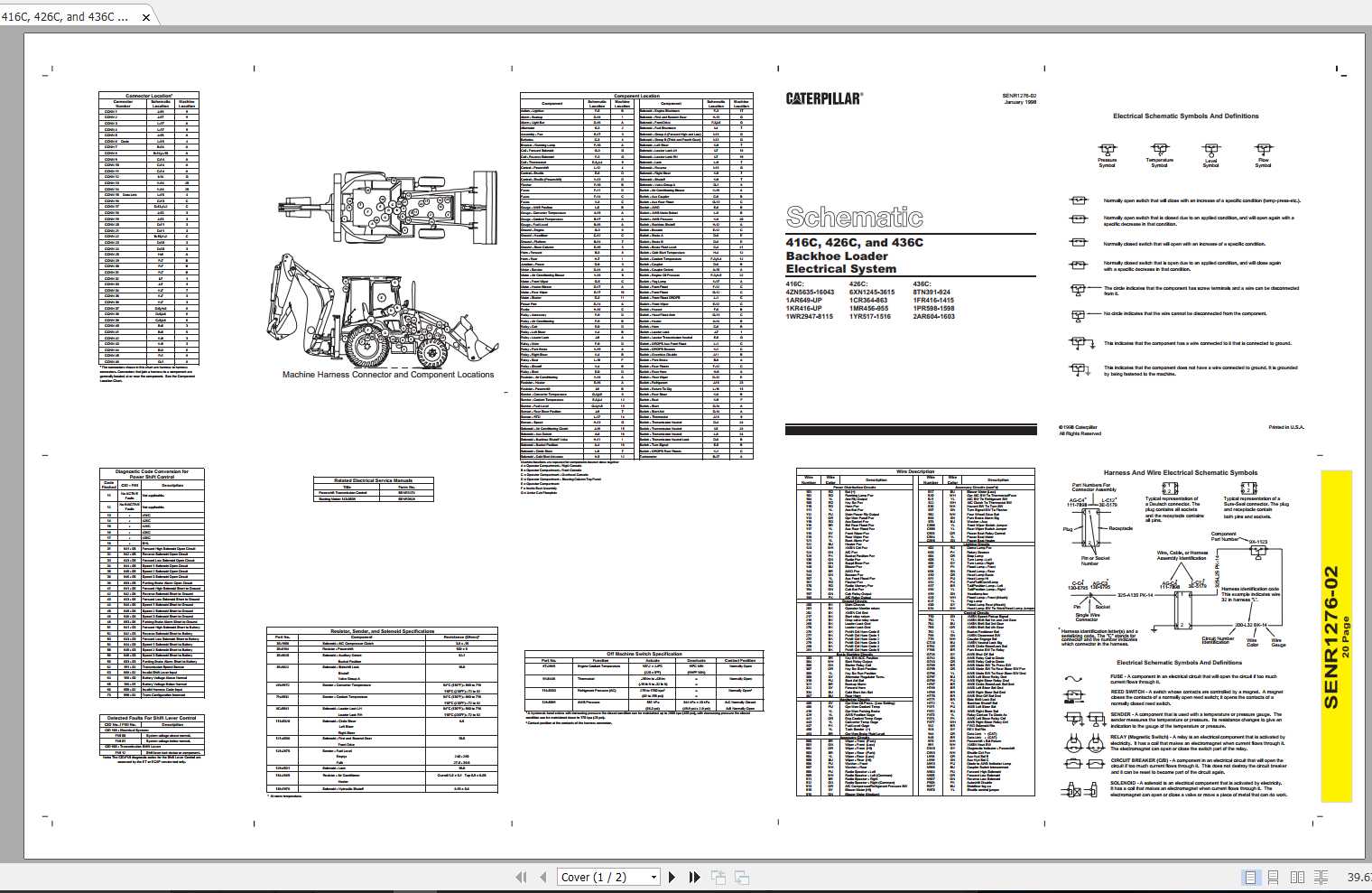Close the 416C, 426C, and 436C tab
The image size is (1372, 893).
click(x=146, y=16)
